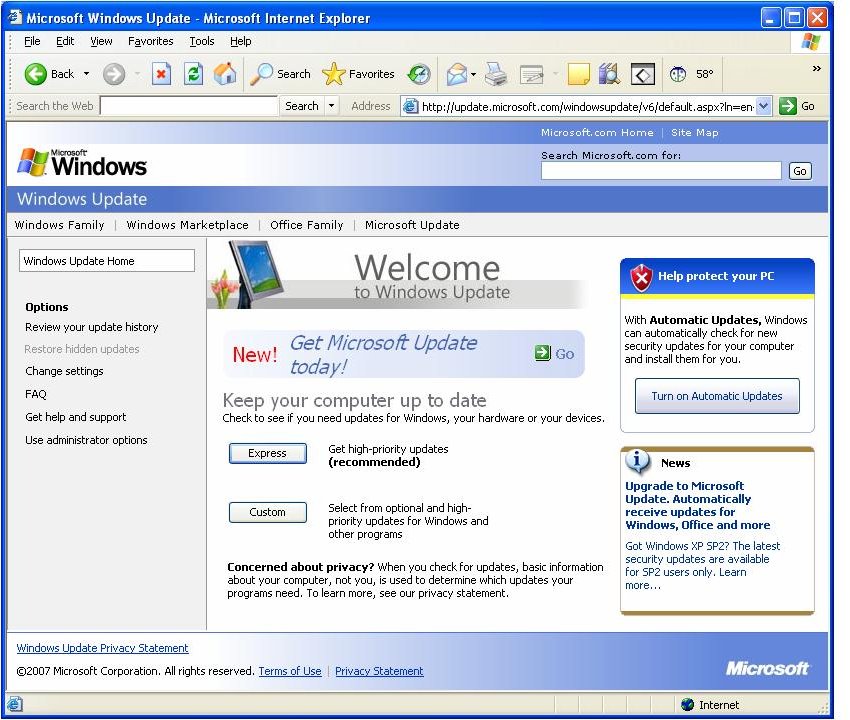This screenshot has height=720, width=850.
Task: Click the Custom update button
Action: 267,512
